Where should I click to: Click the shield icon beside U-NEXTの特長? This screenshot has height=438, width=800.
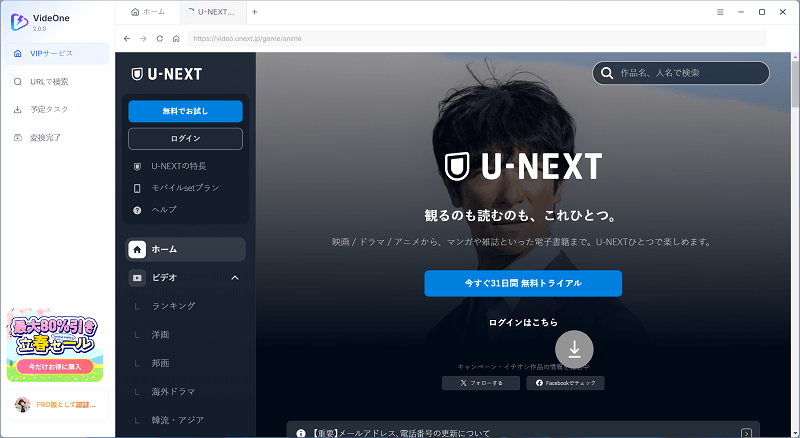pyautogui.click(x=137, y=166)
